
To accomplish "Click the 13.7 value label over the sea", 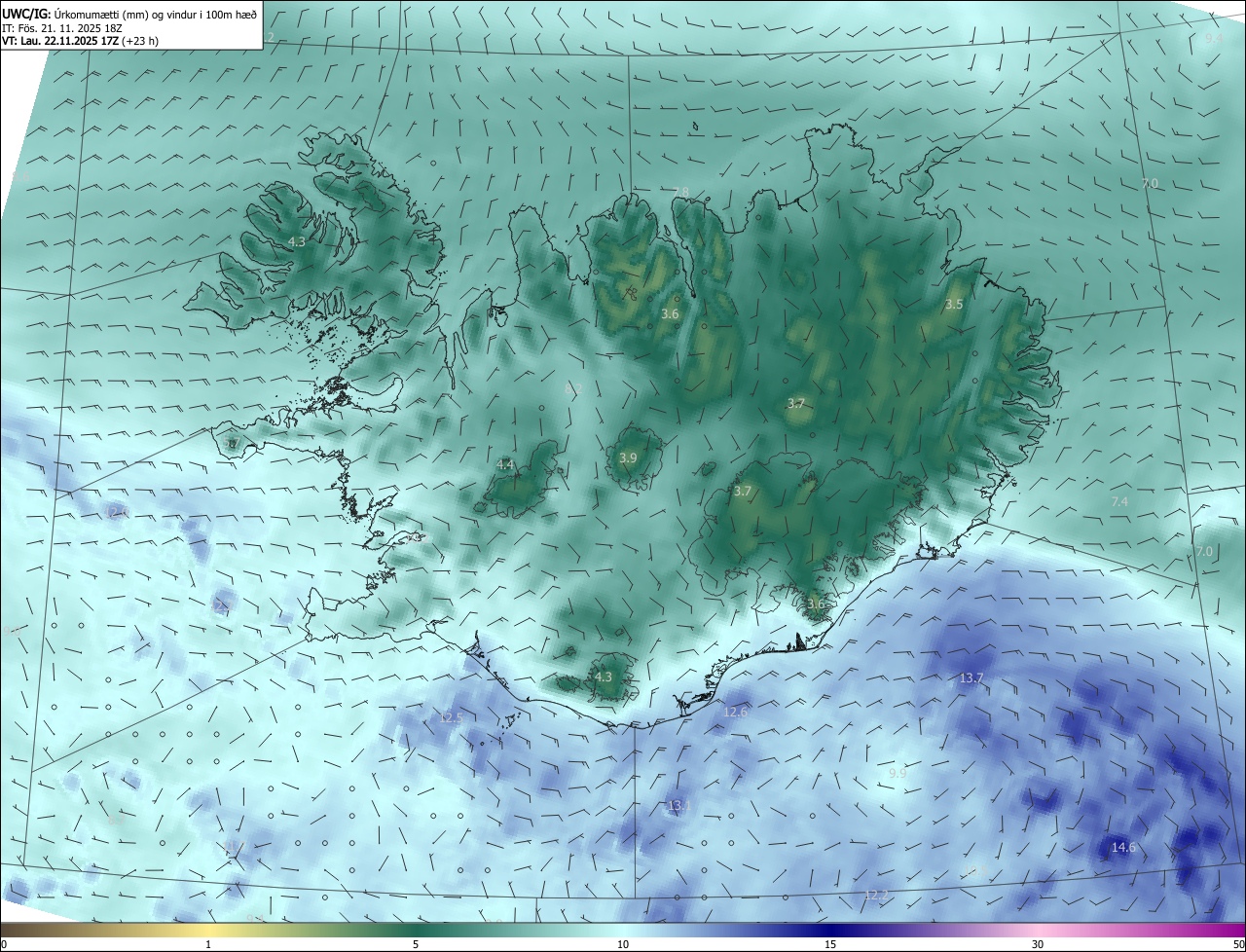I will (x=971, y=678).
